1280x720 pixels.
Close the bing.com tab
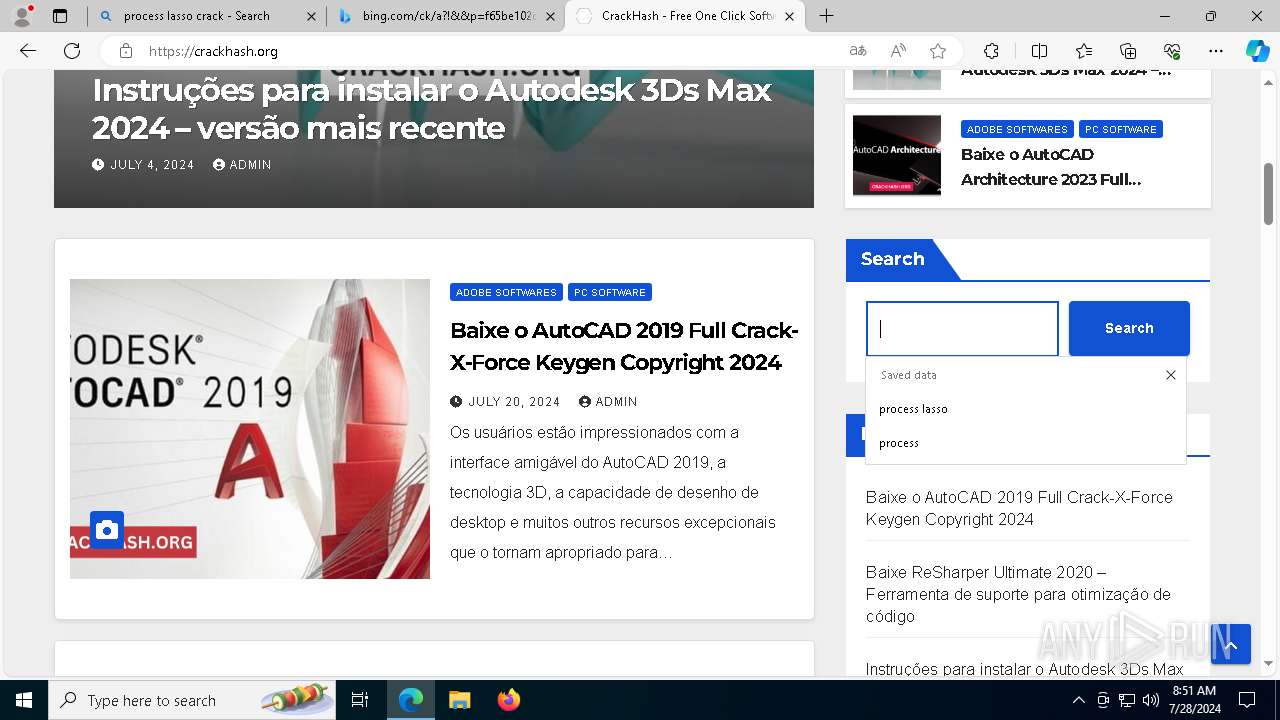coord(550,16)
